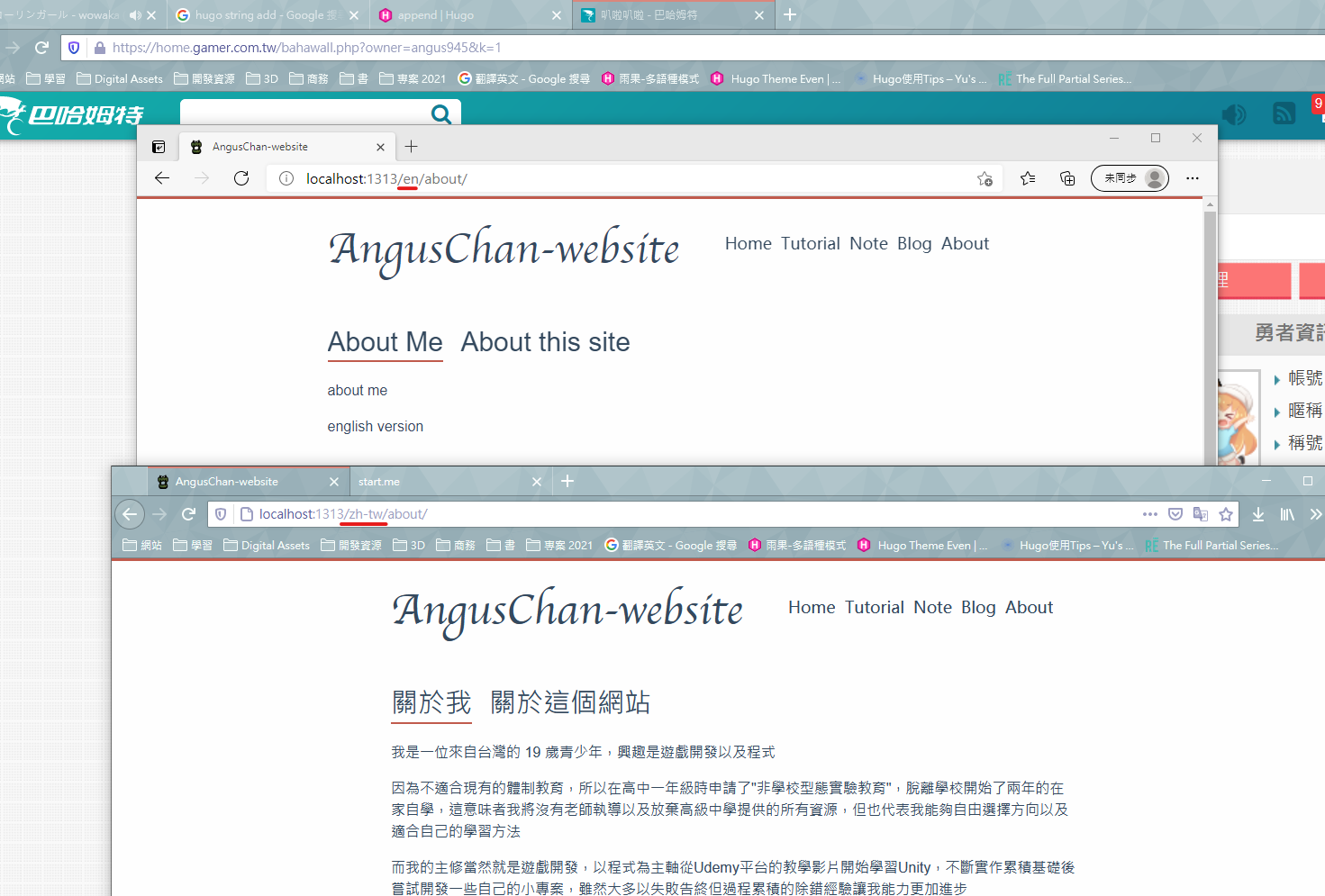Select About this site tab on English page
This screenshot has width=1325, height=896.
[x=546, y=342]
